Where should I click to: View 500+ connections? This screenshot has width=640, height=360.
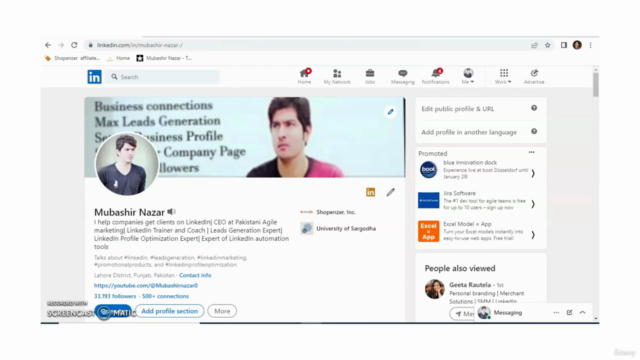coord(165,296)
